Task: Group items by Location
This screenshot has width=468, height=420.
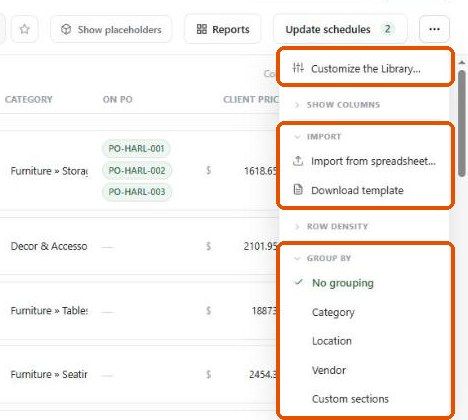Action: 332,341
